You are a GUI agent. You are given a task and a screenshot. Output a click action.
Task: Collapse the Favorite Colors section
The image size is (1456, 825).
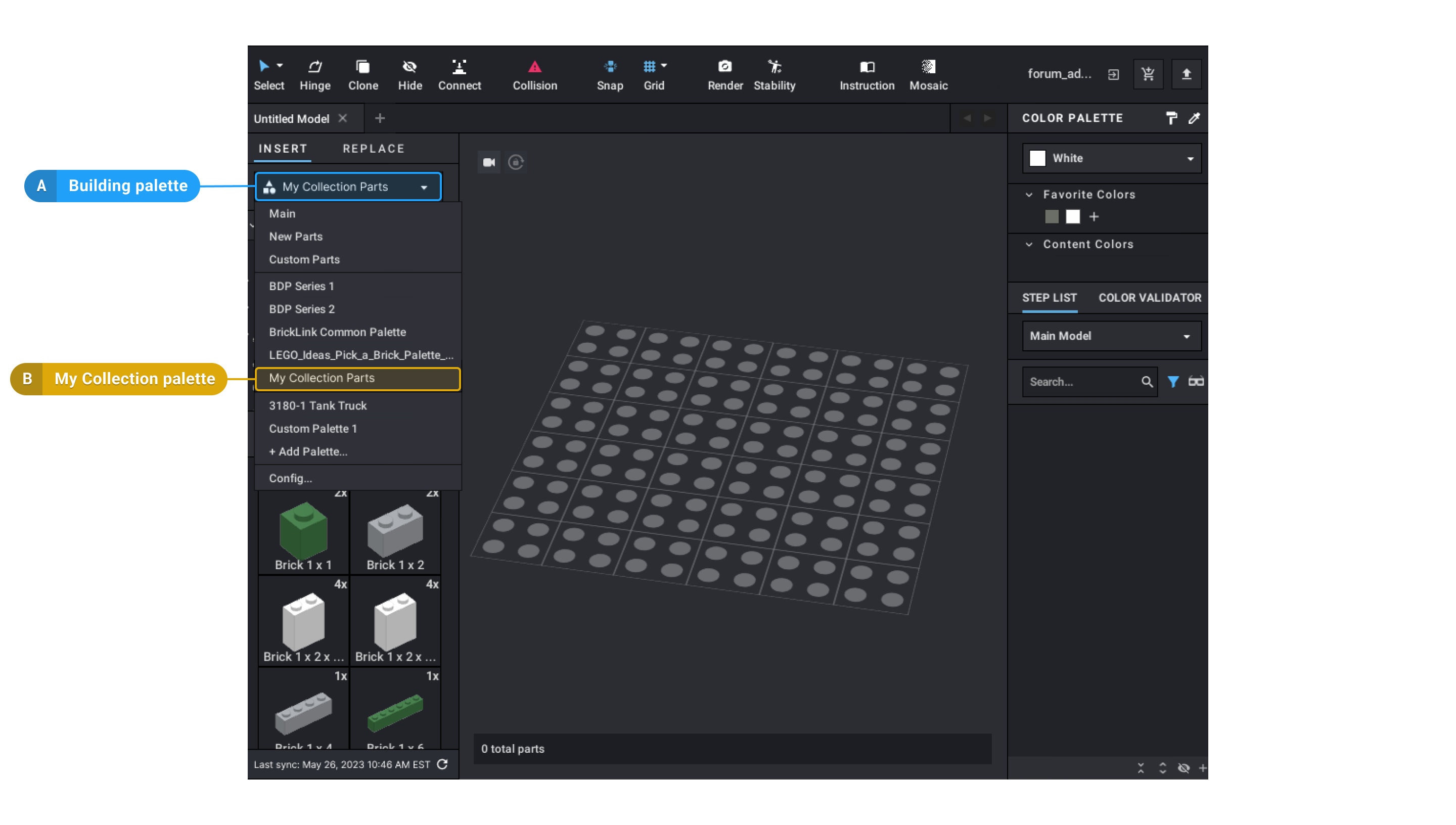[1029, 194]
